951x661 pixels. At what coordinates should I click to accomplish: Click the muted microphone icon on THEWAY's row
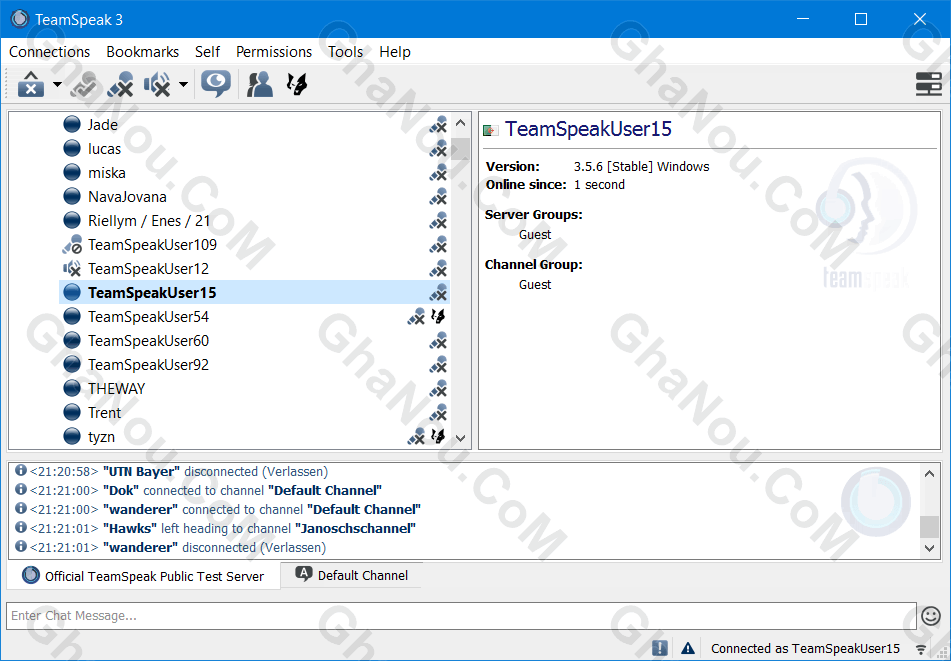pos(438,389)
